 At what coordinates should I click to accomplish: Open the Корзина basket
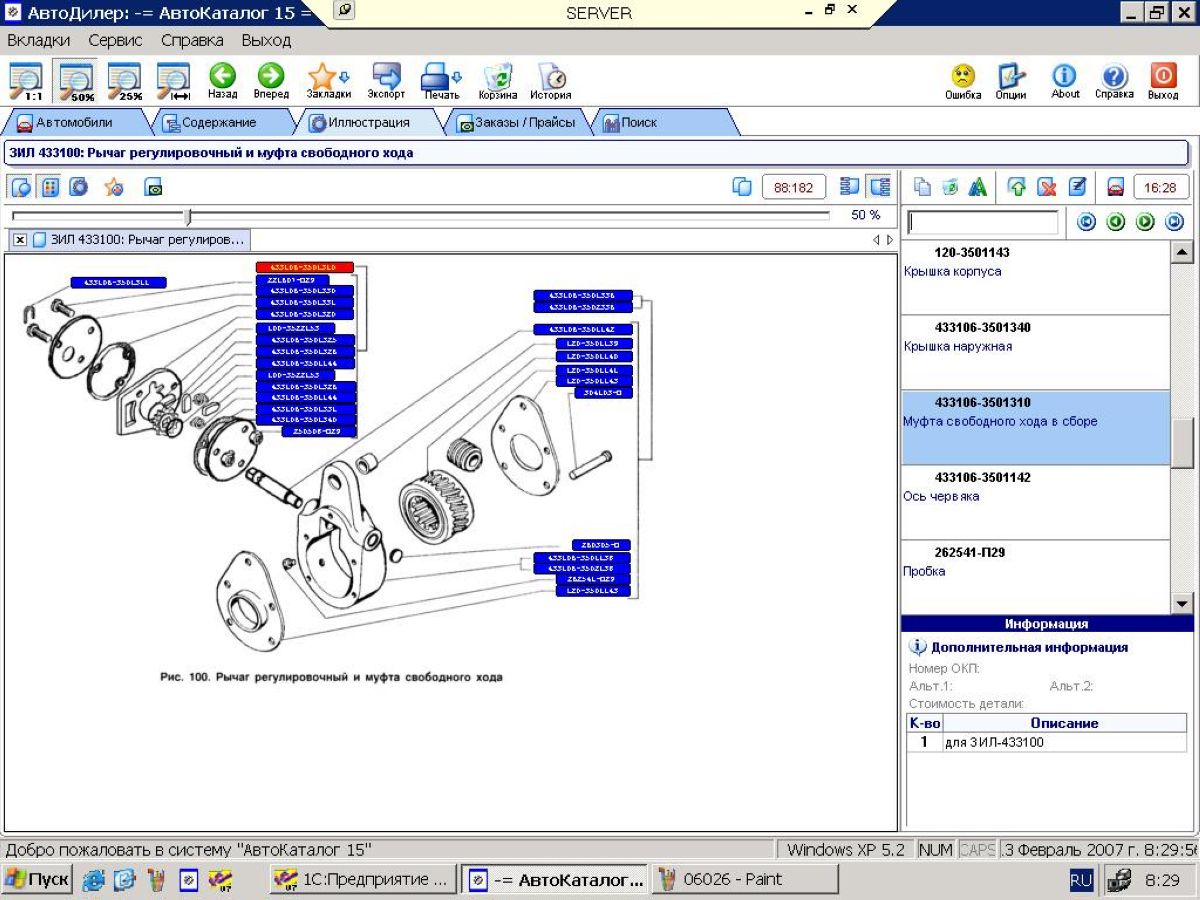click(498, 81)
